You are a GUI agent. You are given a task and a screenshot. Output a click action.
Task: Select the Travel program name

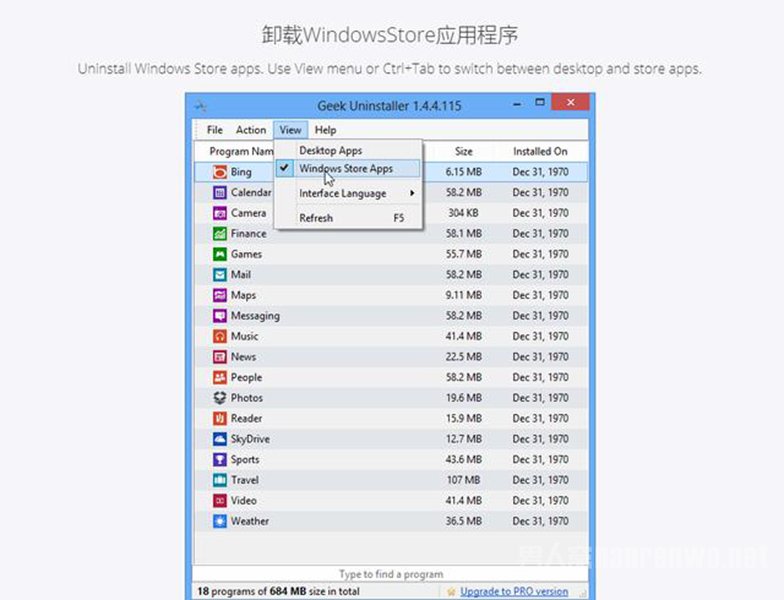coord(244,480)
